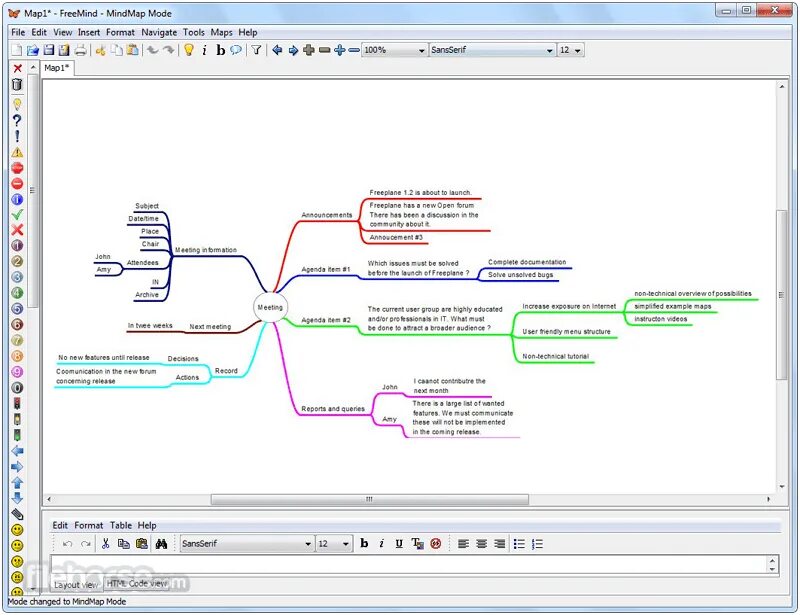Click into the note editor text field
Viewport: 800px width, 615px height.
click(408, 564)
